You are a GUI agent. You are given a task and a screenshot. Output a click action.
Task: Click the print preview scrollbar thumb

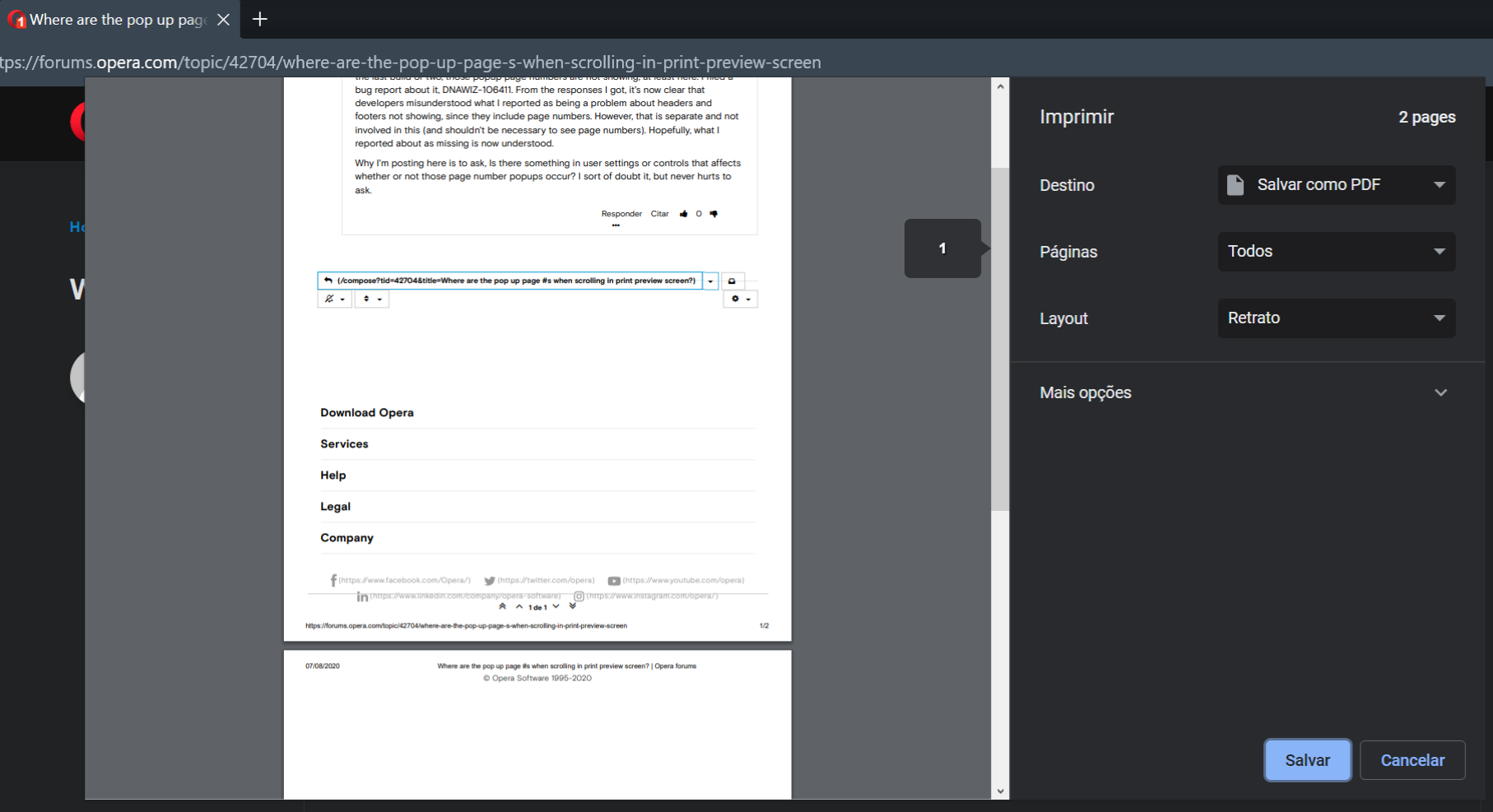(1000, 339)
